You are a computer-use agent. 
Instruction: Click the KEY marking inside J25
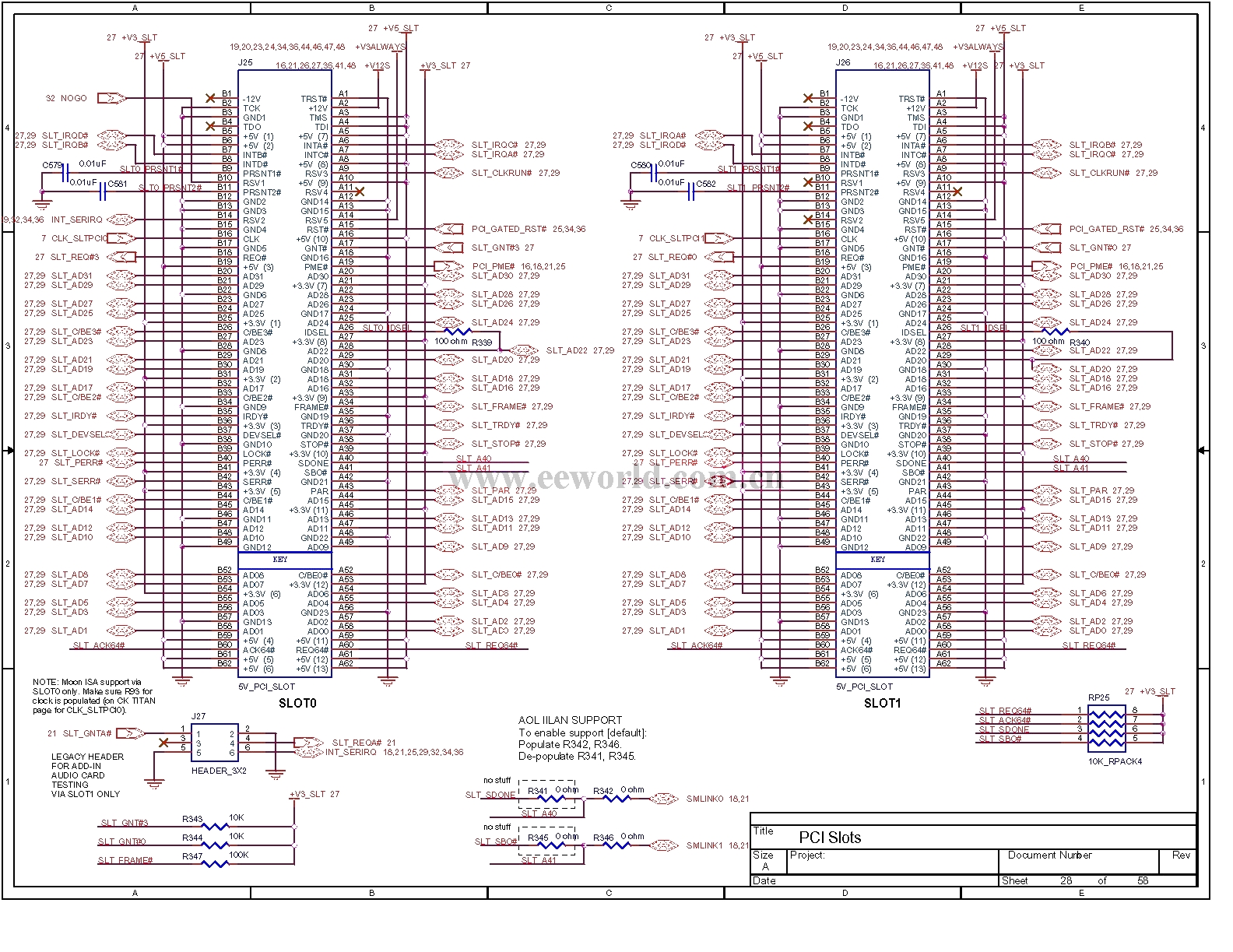coord(280,559)
